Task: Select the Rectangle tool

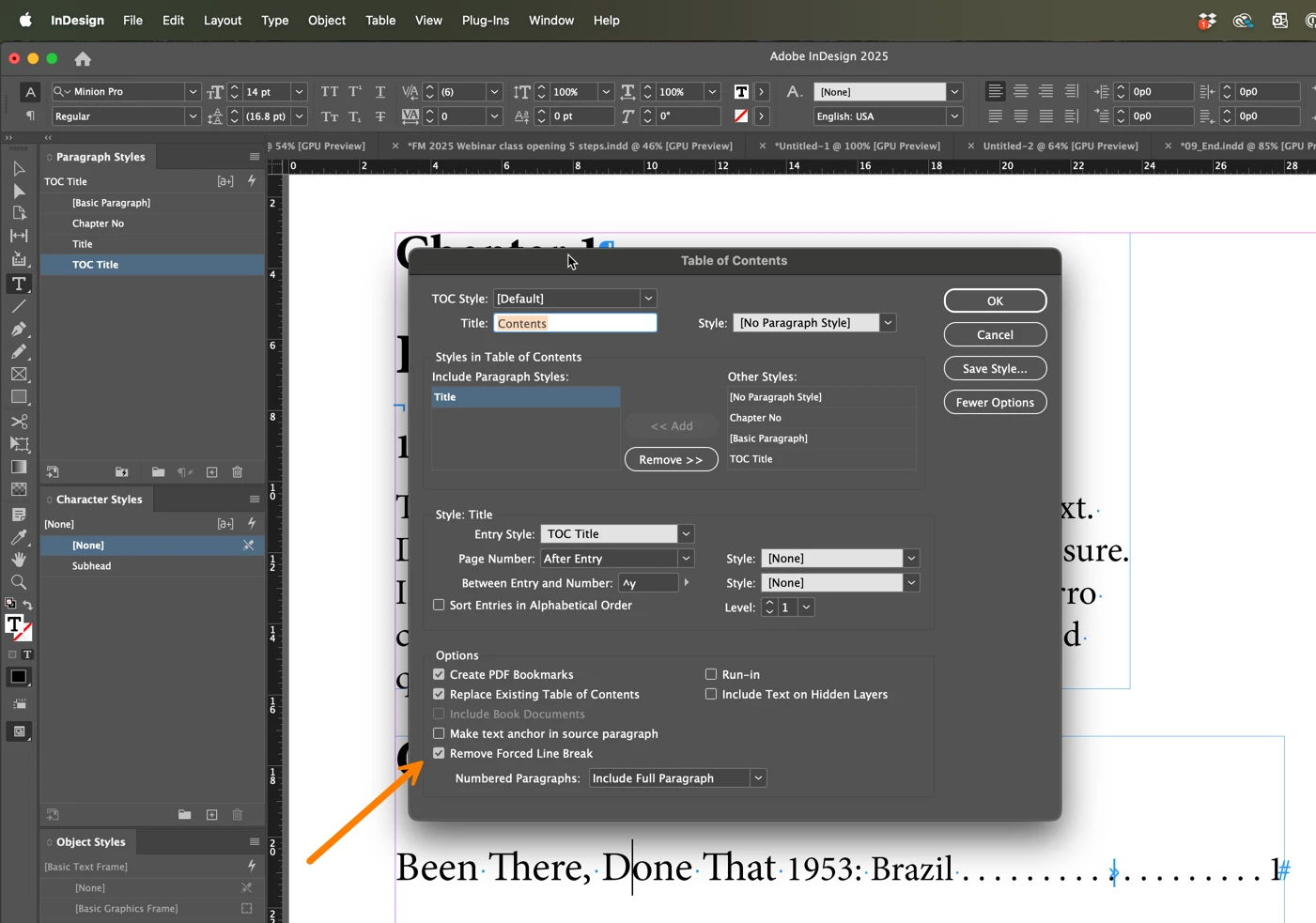Action: (x=19, y=397)
